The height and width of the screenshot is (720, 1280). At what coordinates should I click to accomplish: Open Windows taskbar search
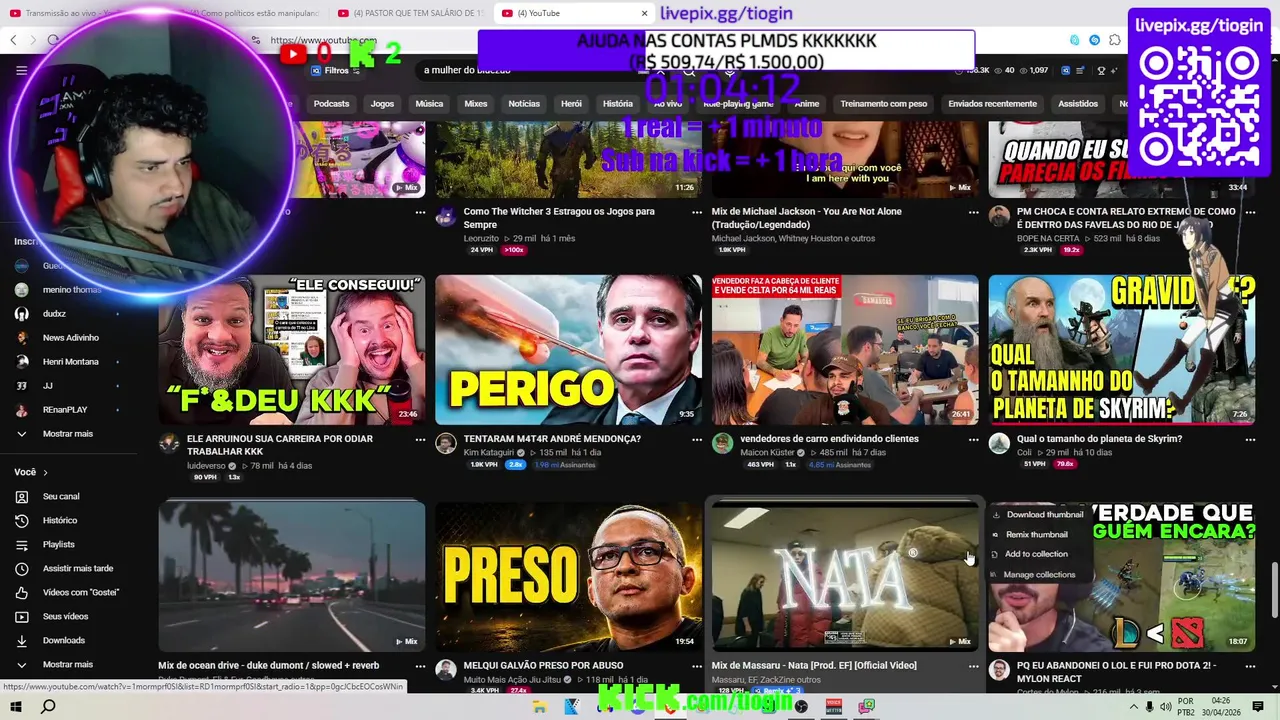pos(48,707)
